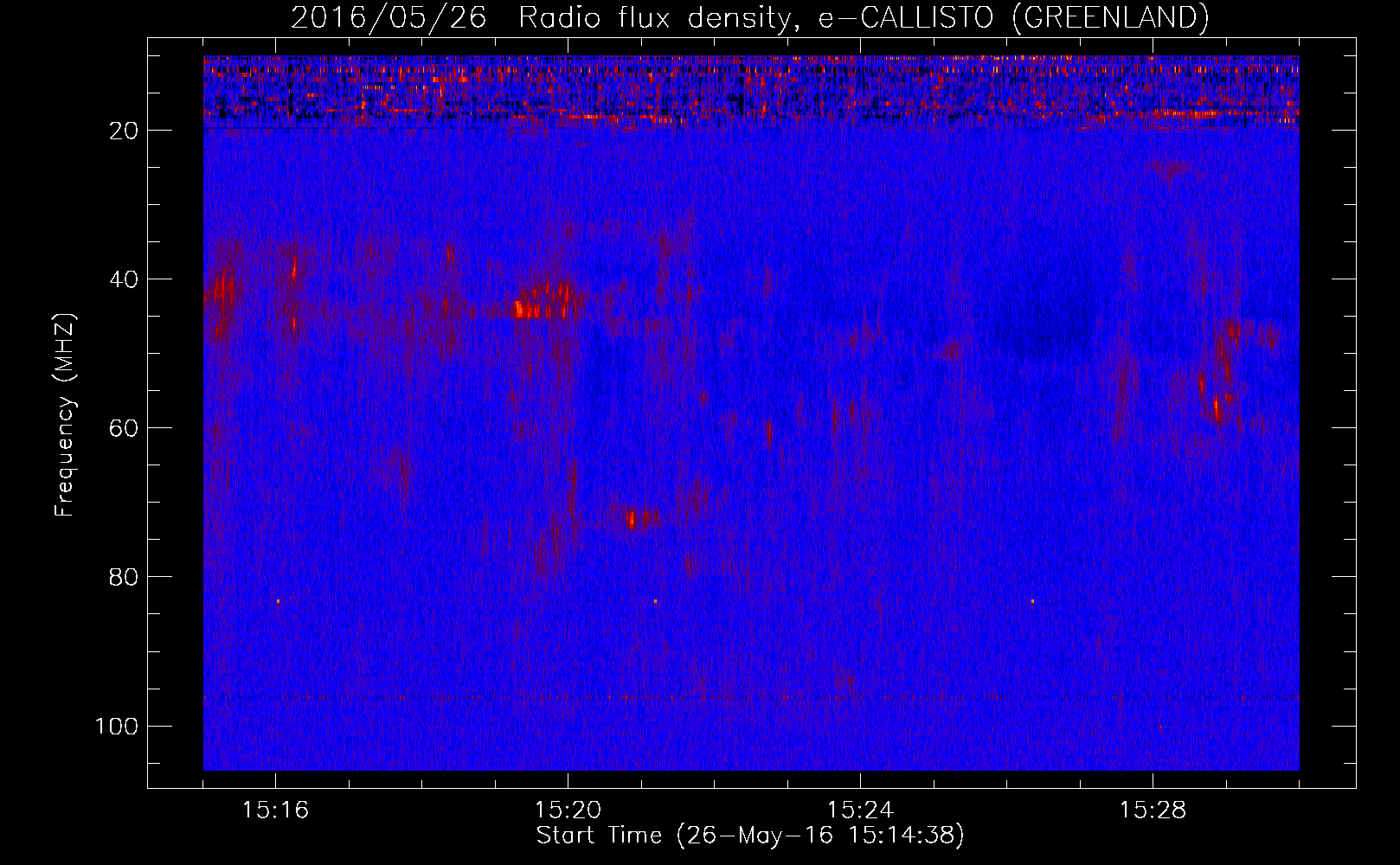
Task: Select the 'Frequency (MHZ)' y-axis label
Action: click(x=65, y=415)
